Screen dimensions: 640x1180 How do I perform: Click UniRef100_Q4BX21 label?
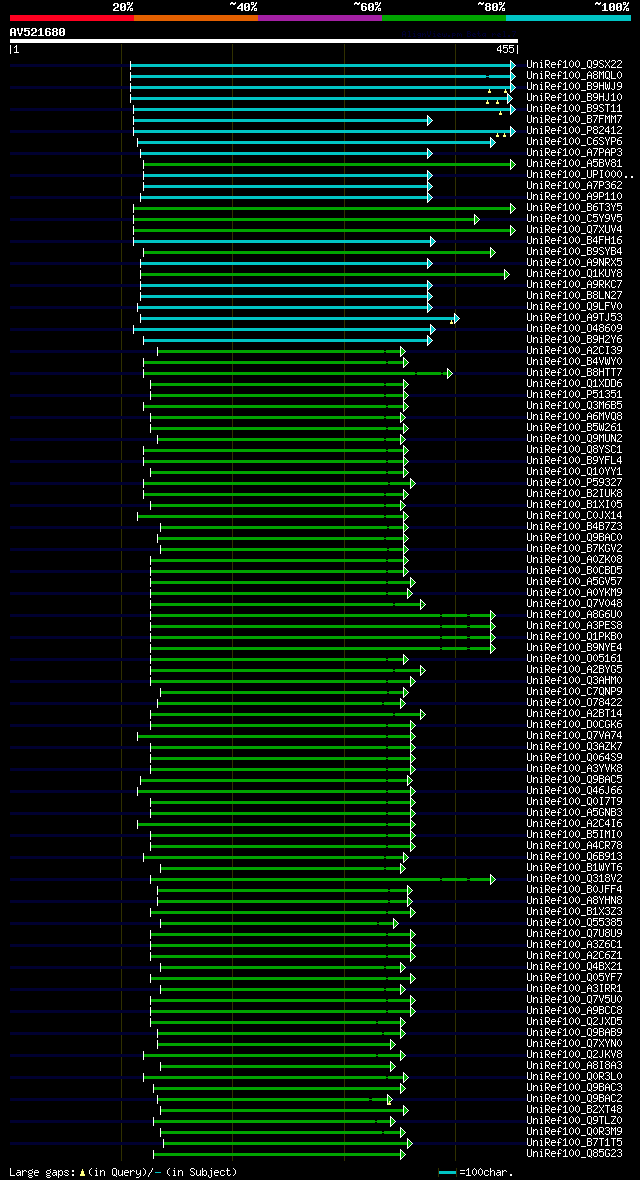(x=574, y=966)
